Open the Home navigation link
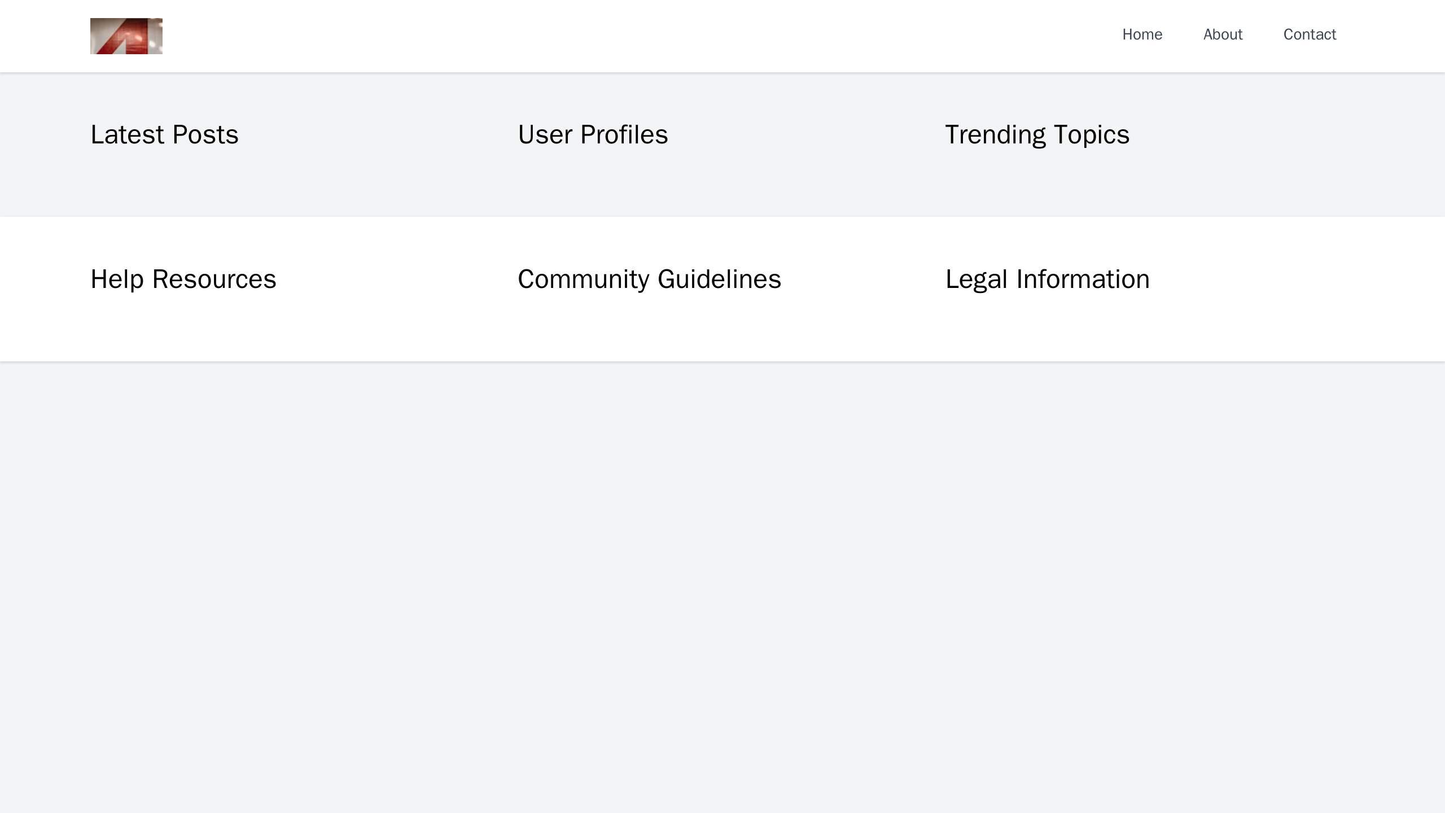The image size is (1445, 813). pyautogui.click(x=1142, y=35)
